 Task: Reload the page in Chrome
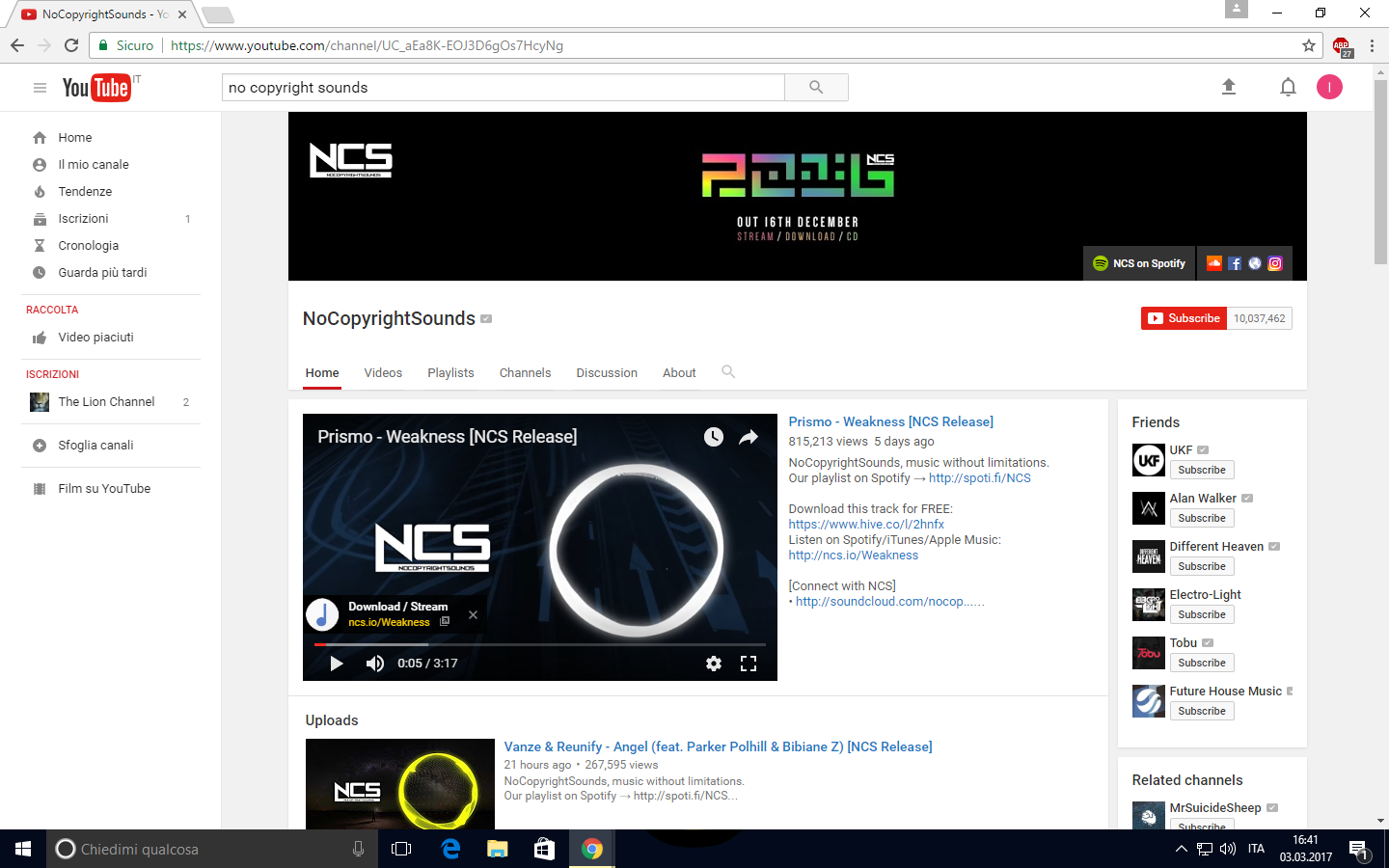tap(71, 45)
